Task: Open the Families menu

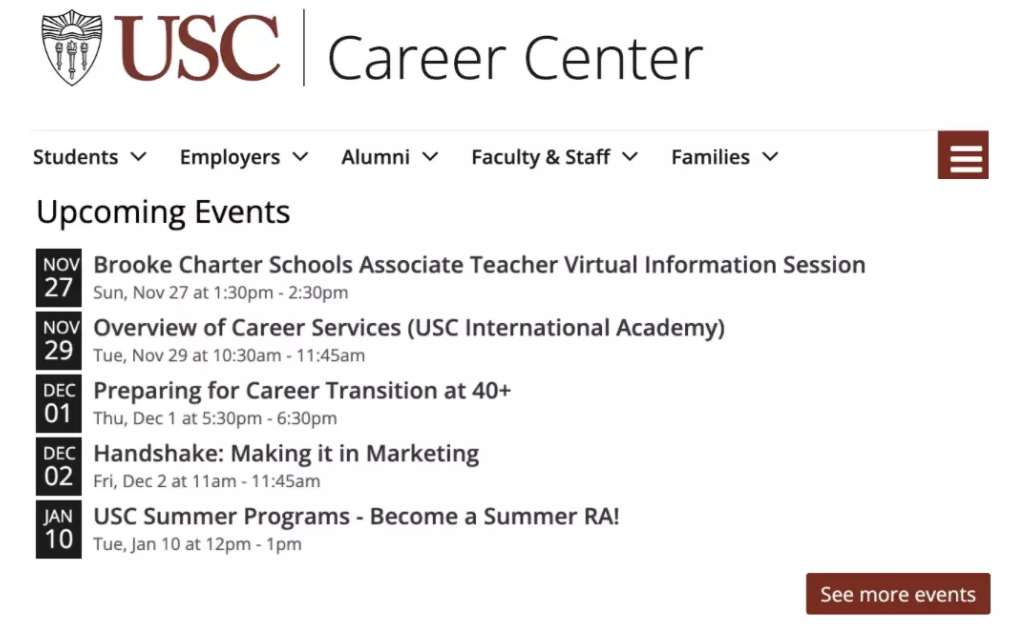Action: coord(724,157)
